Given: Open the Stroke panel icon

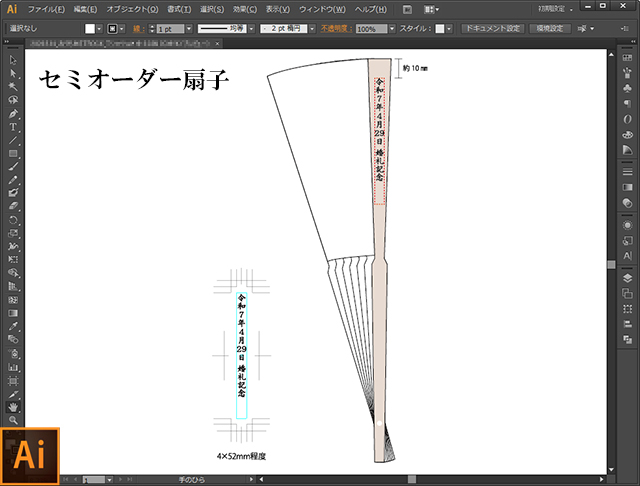Looking at the screenshot, I should pos(627,171).
